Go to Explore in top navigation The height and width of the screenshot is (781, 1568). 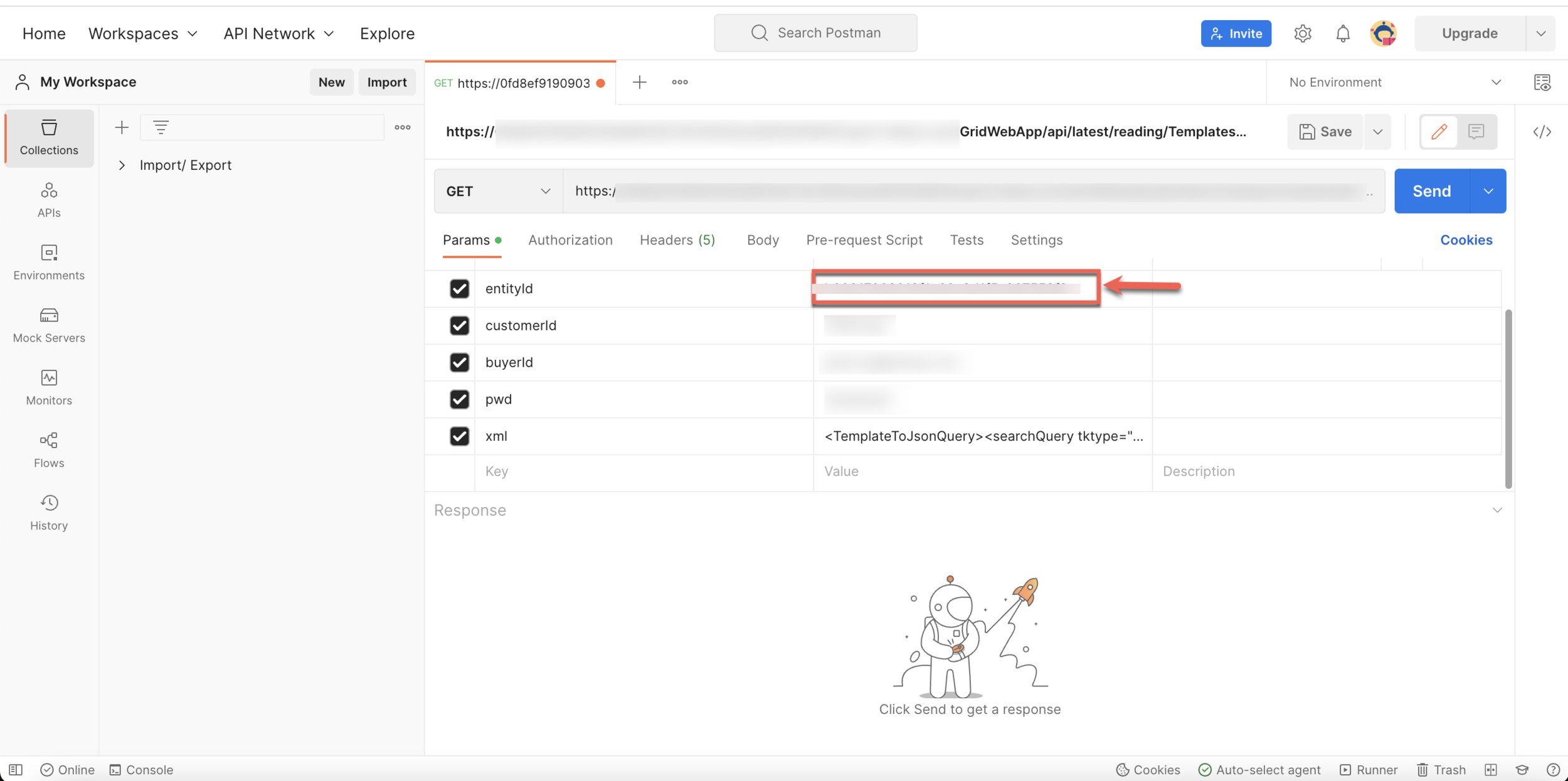point(387,33)
